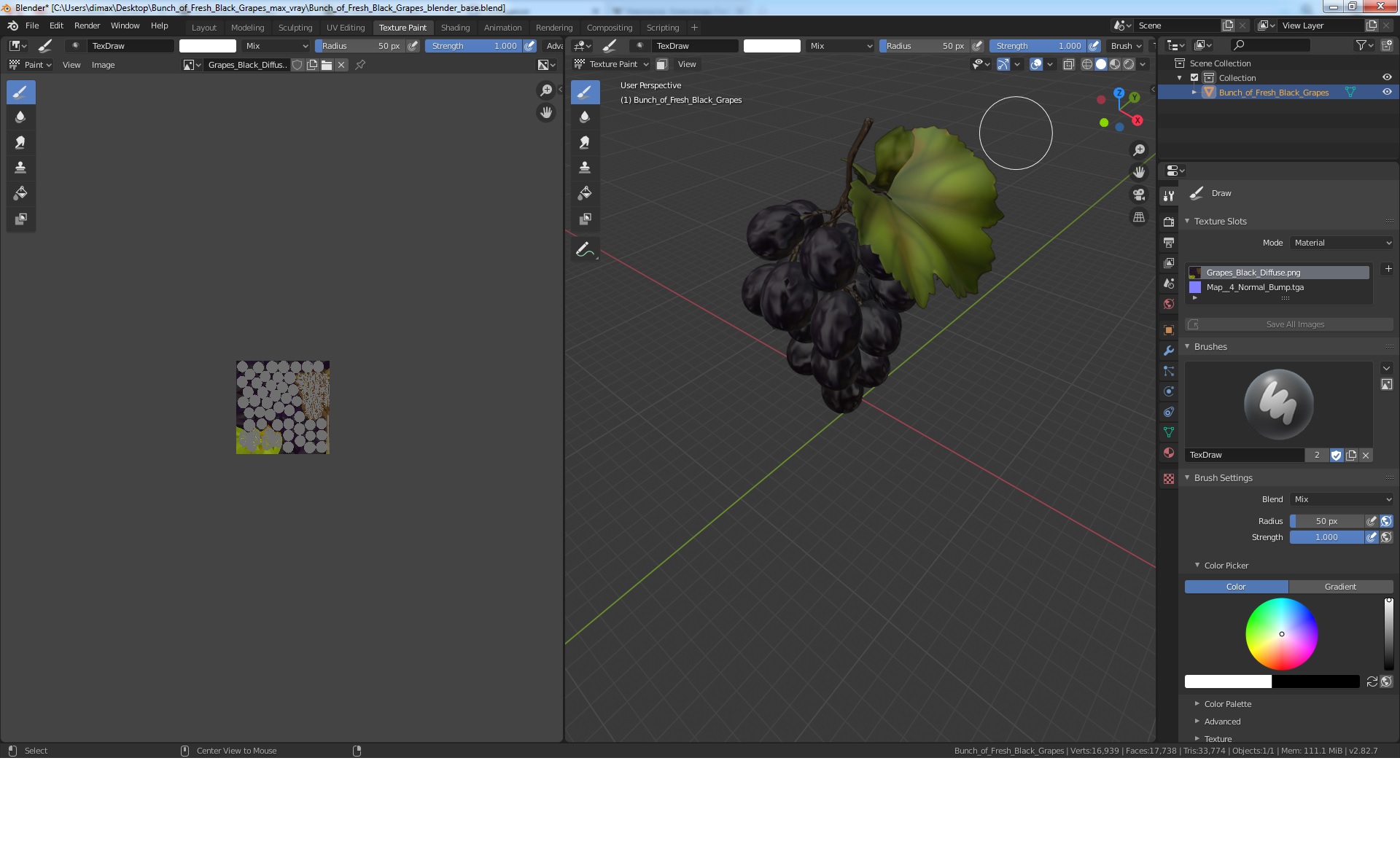
Task: Select the Soften tool in image editor toolbar
Action: pyautogui.click(x=20, y=117)
